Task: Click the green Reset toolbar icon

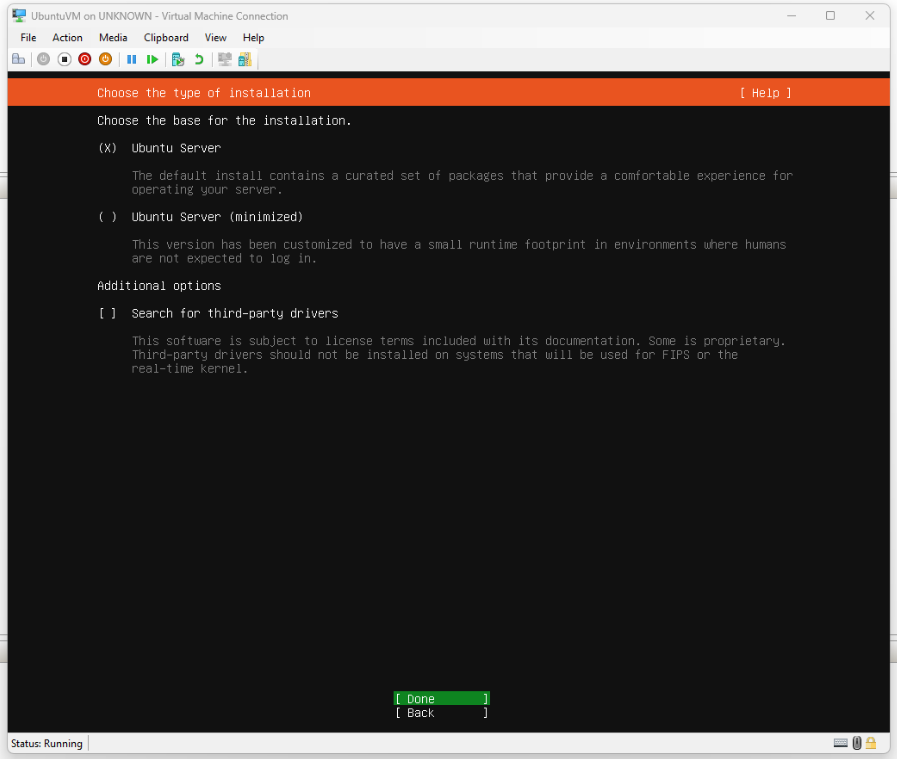Action: 152,59
